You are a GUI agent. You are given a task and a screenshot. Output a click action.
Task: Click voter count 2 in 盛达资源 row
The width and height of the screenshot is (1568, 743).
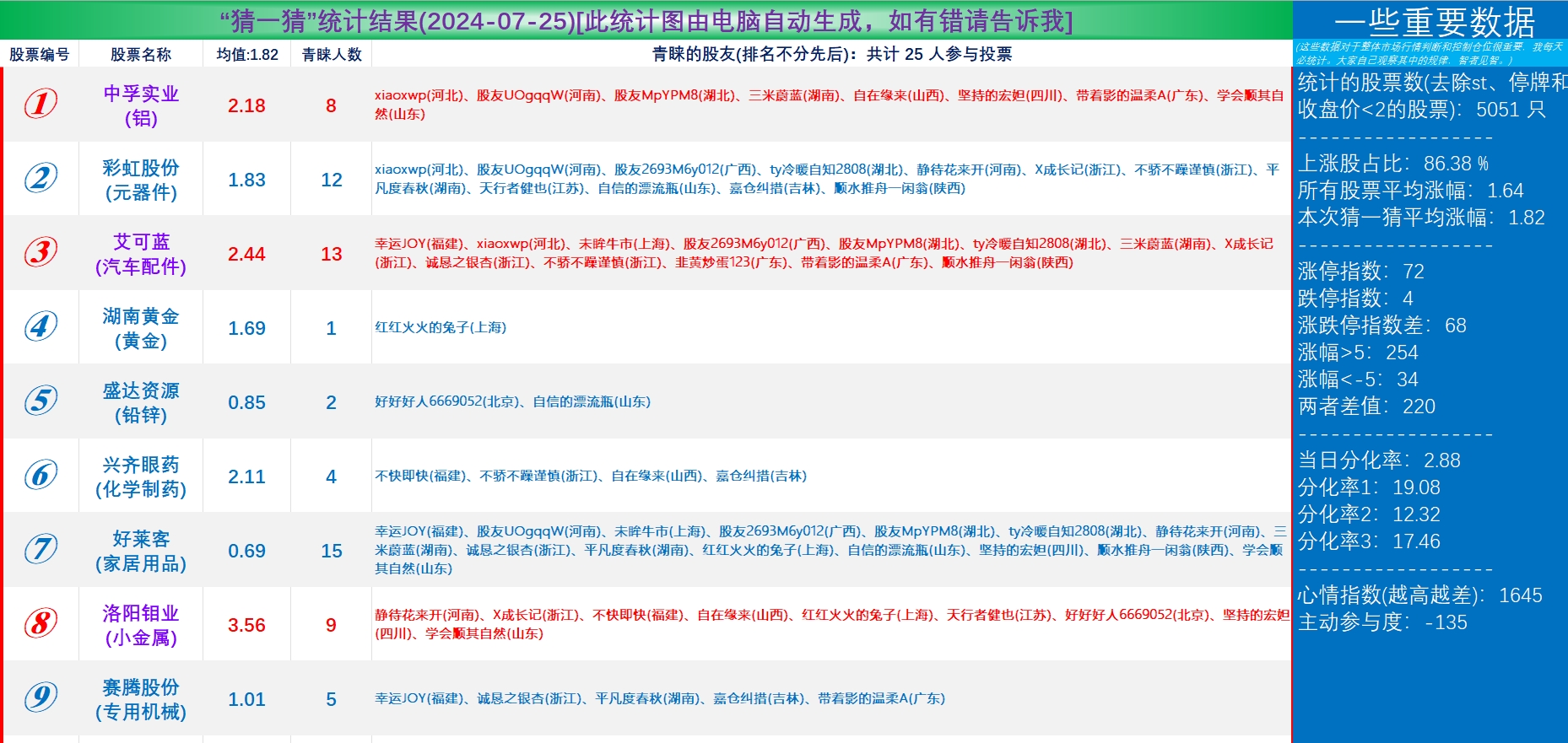coord(331,402)
